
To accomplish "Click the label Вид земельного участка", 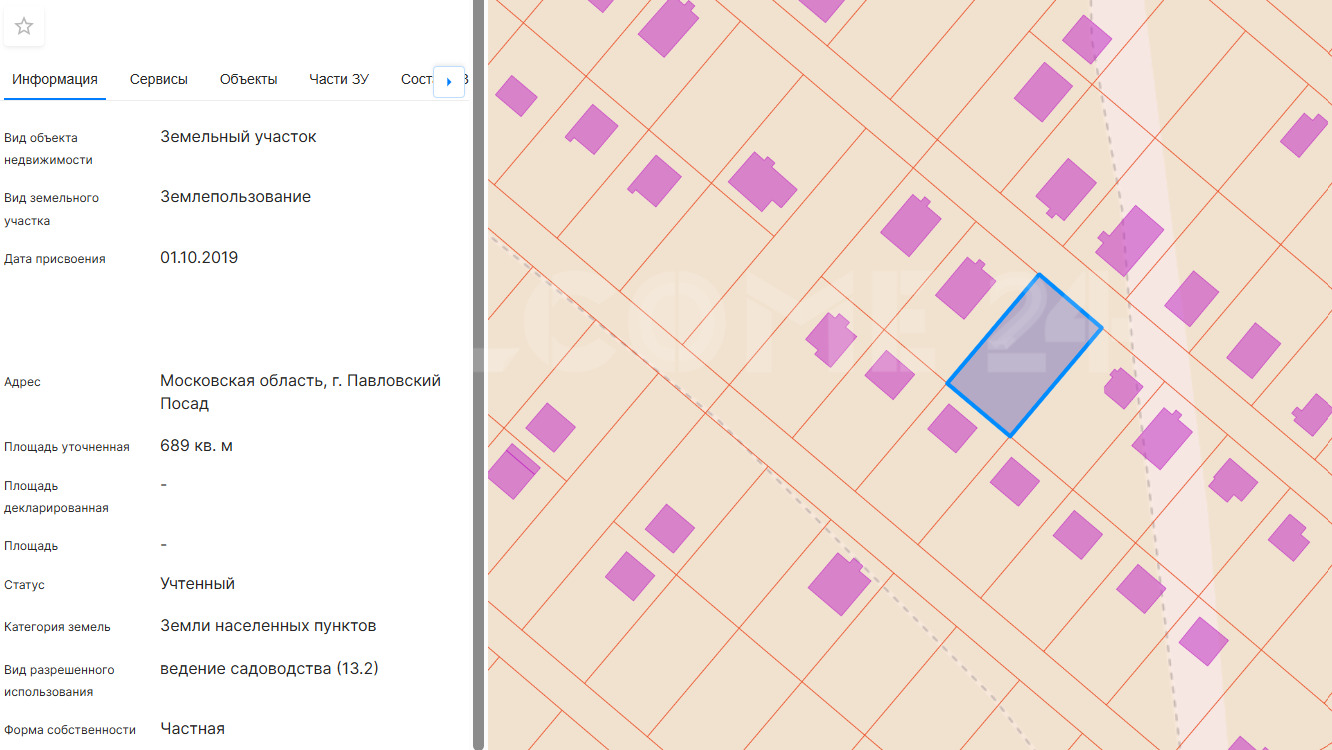I will tap(51, 209).
